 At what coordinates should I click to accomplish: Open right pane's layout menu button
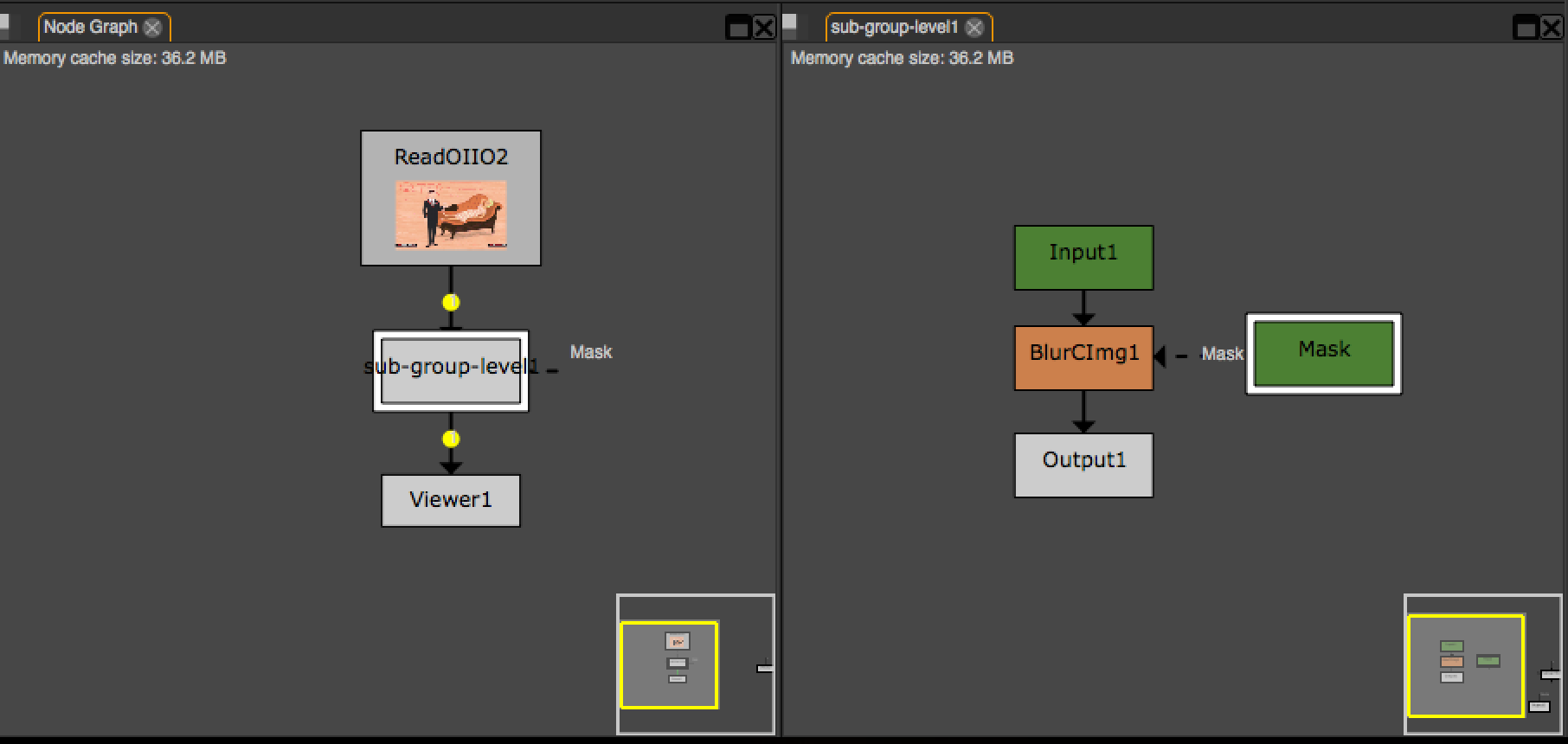[x=789, y=25]
